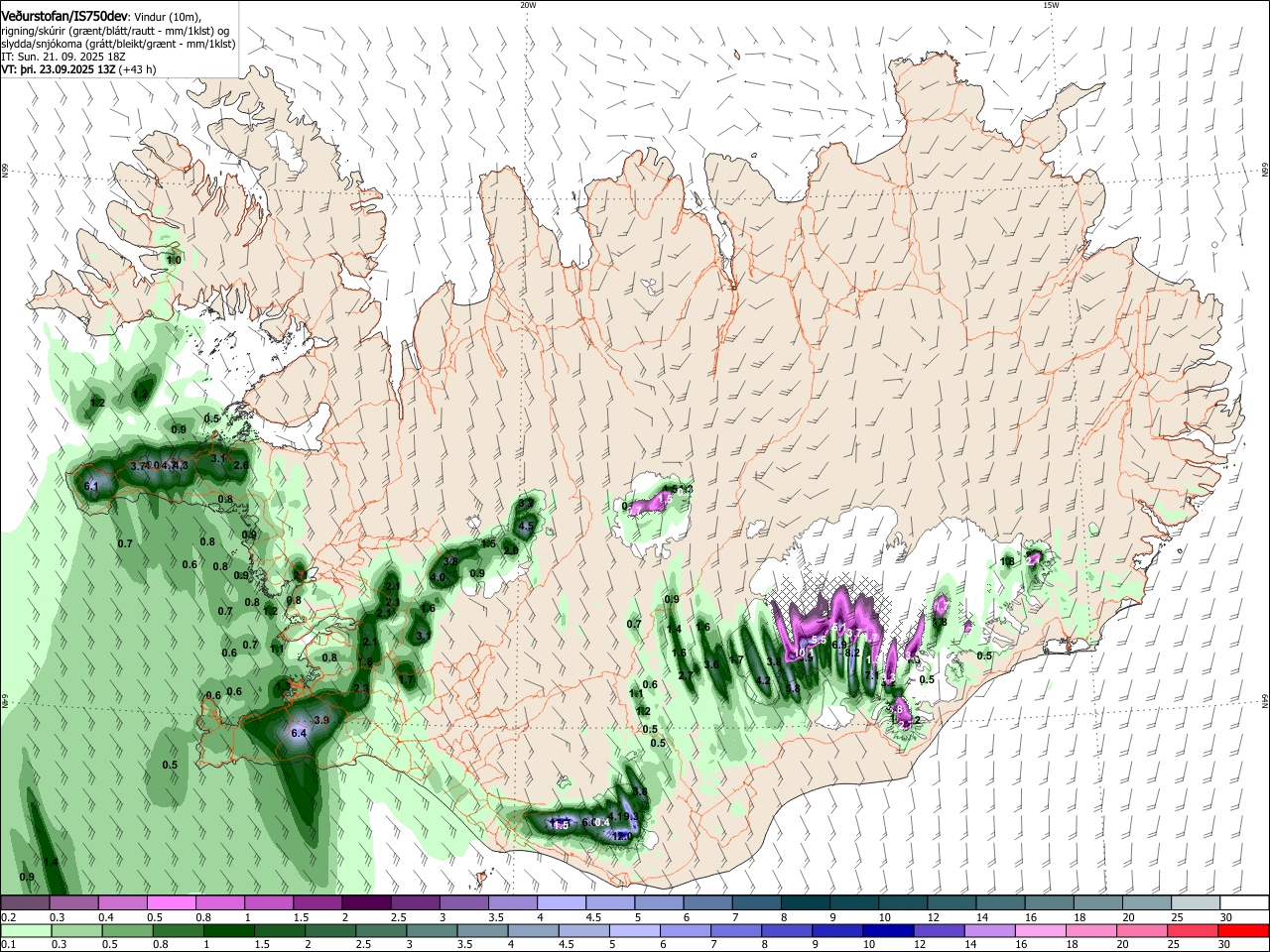Choose the violet 3 swatch in the upper legend row

point(464,903)
